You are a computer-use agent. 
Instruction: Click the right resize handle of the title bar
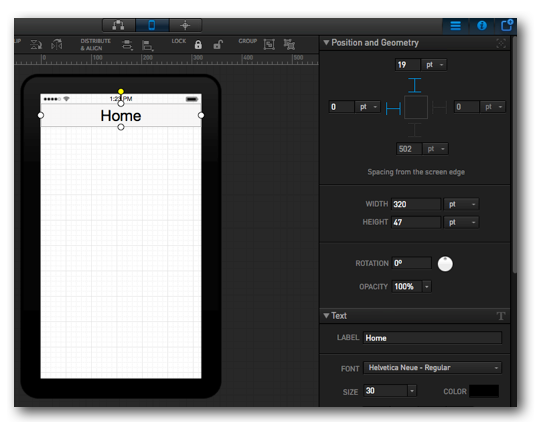tap(201, 115)
